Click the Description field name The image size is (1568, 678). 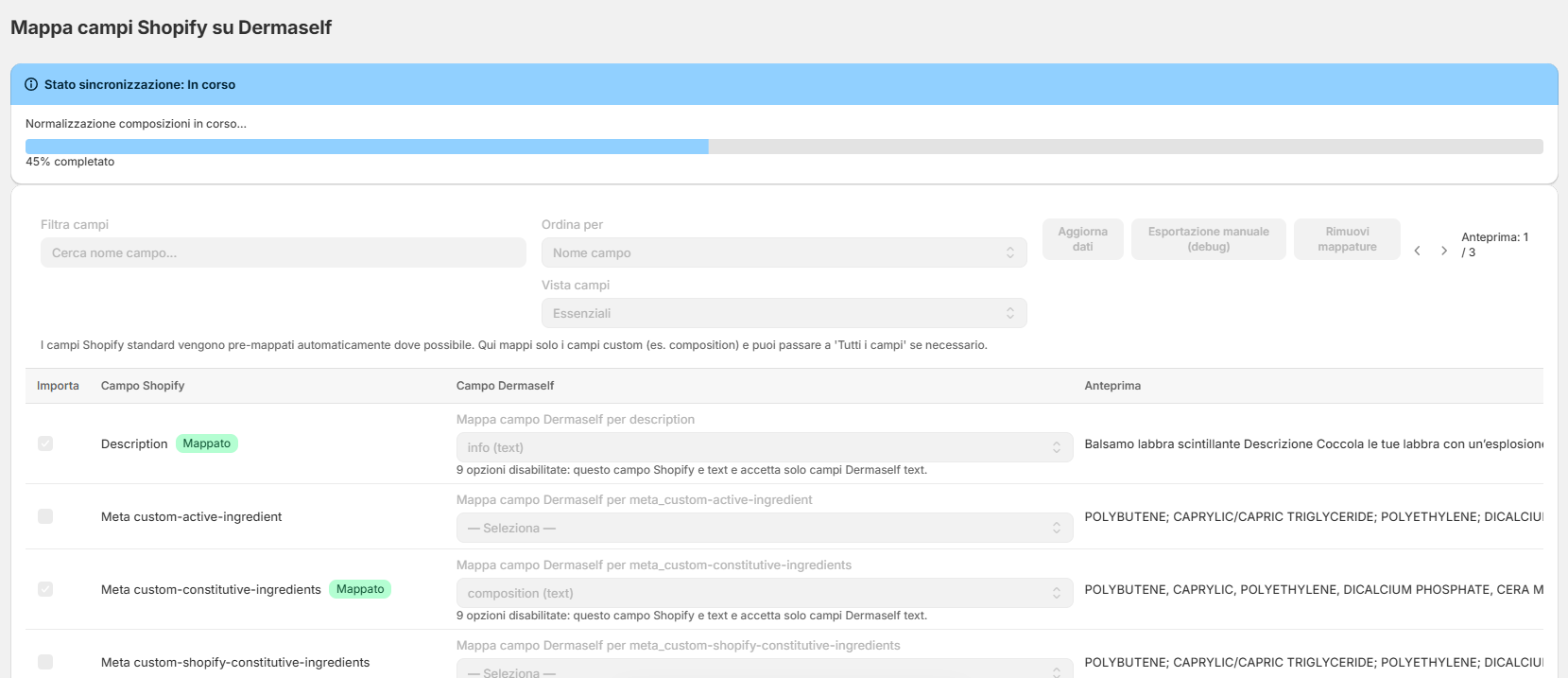pos(134,443)
